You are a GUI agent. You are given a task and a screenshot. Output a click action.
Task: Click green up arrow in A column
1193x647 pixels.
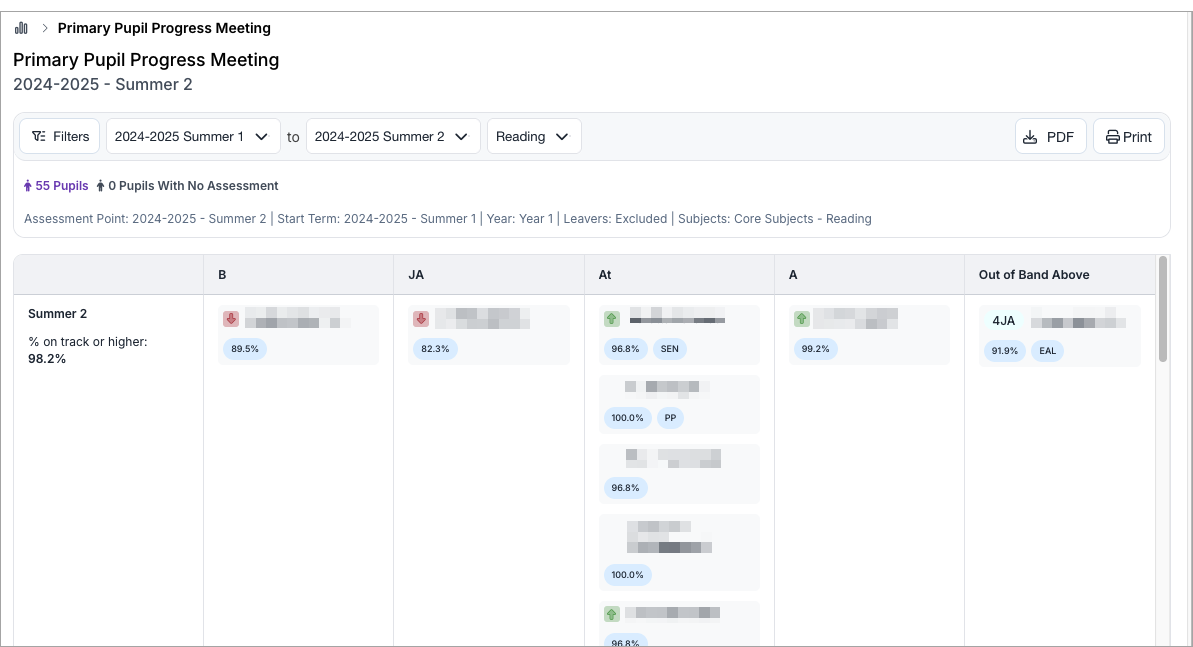(801, 319)
